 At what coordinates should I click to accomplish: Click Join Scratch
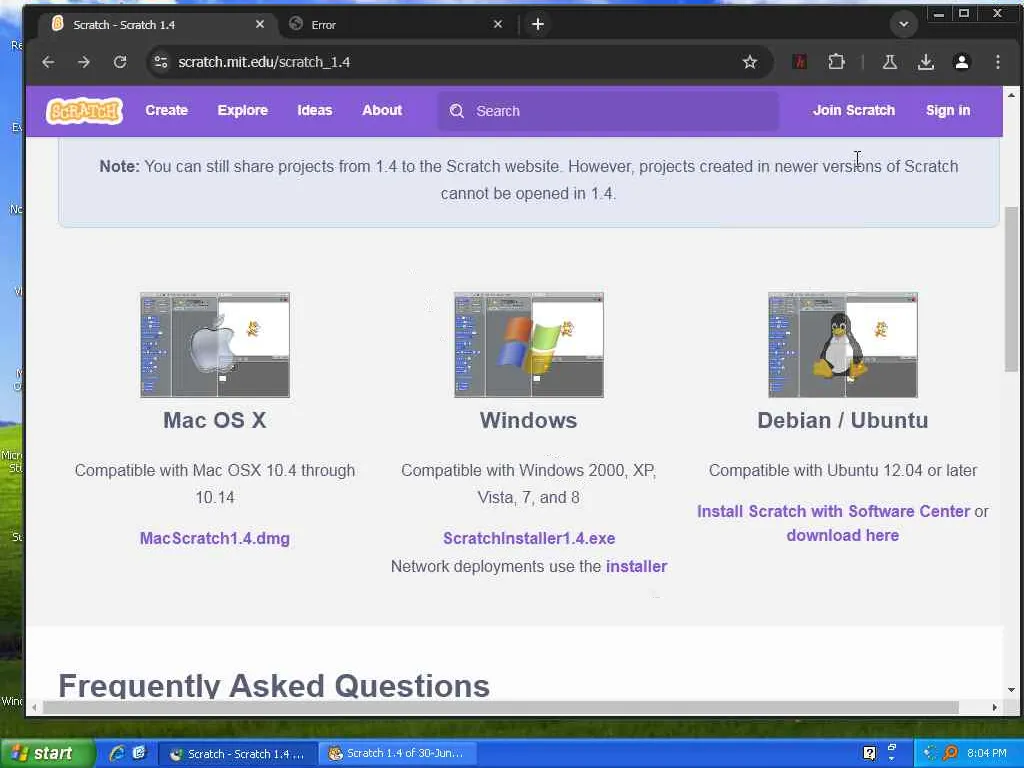(x=854, y=110)
